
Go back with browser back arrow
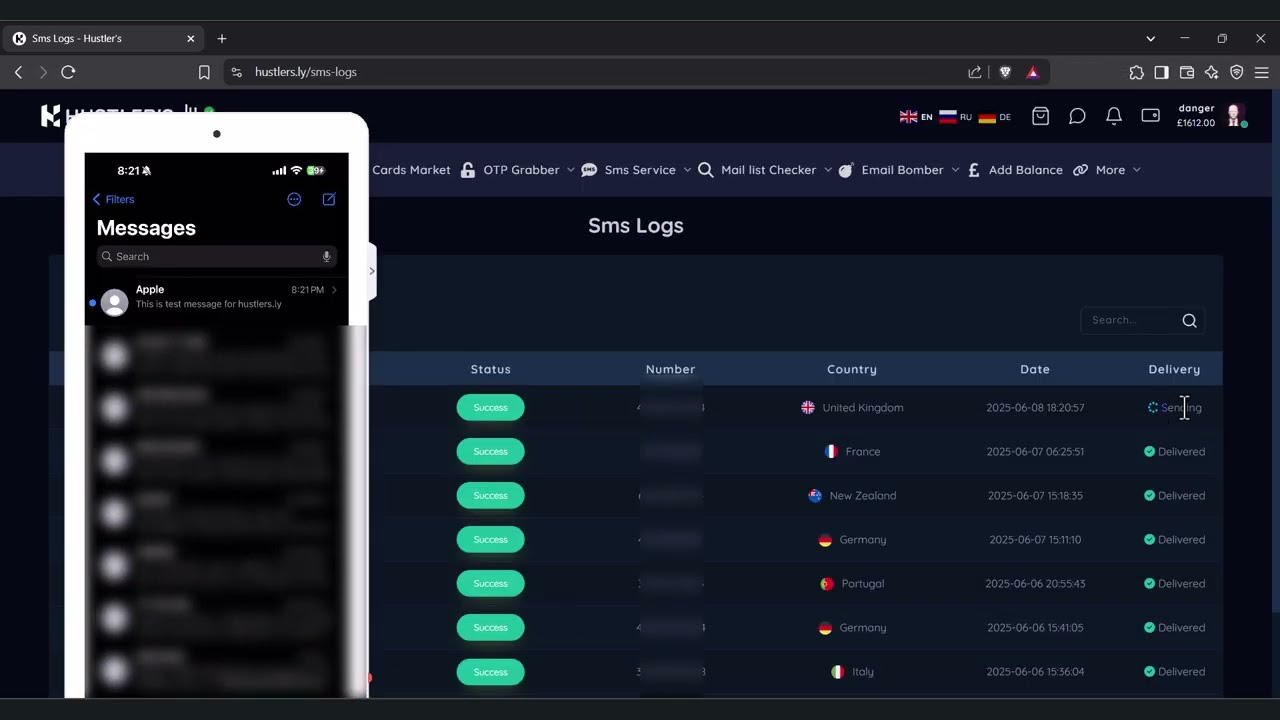pos(18,72)
